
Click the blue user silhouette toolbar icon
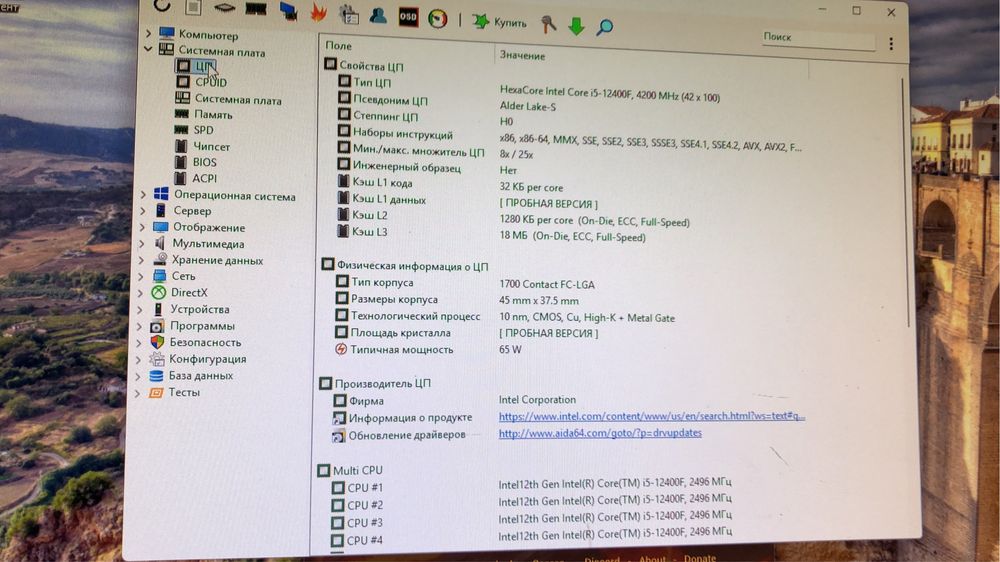[x=378, y=15]
